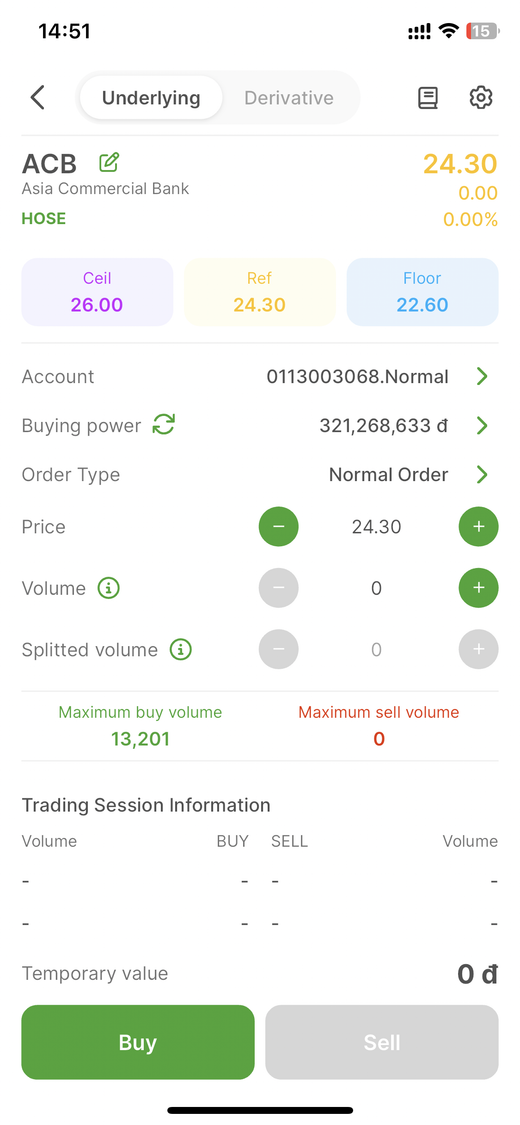The width and height of the screenshot is (520, 1125).
Task: Show Volume info icon
Action: coord(108,588)
